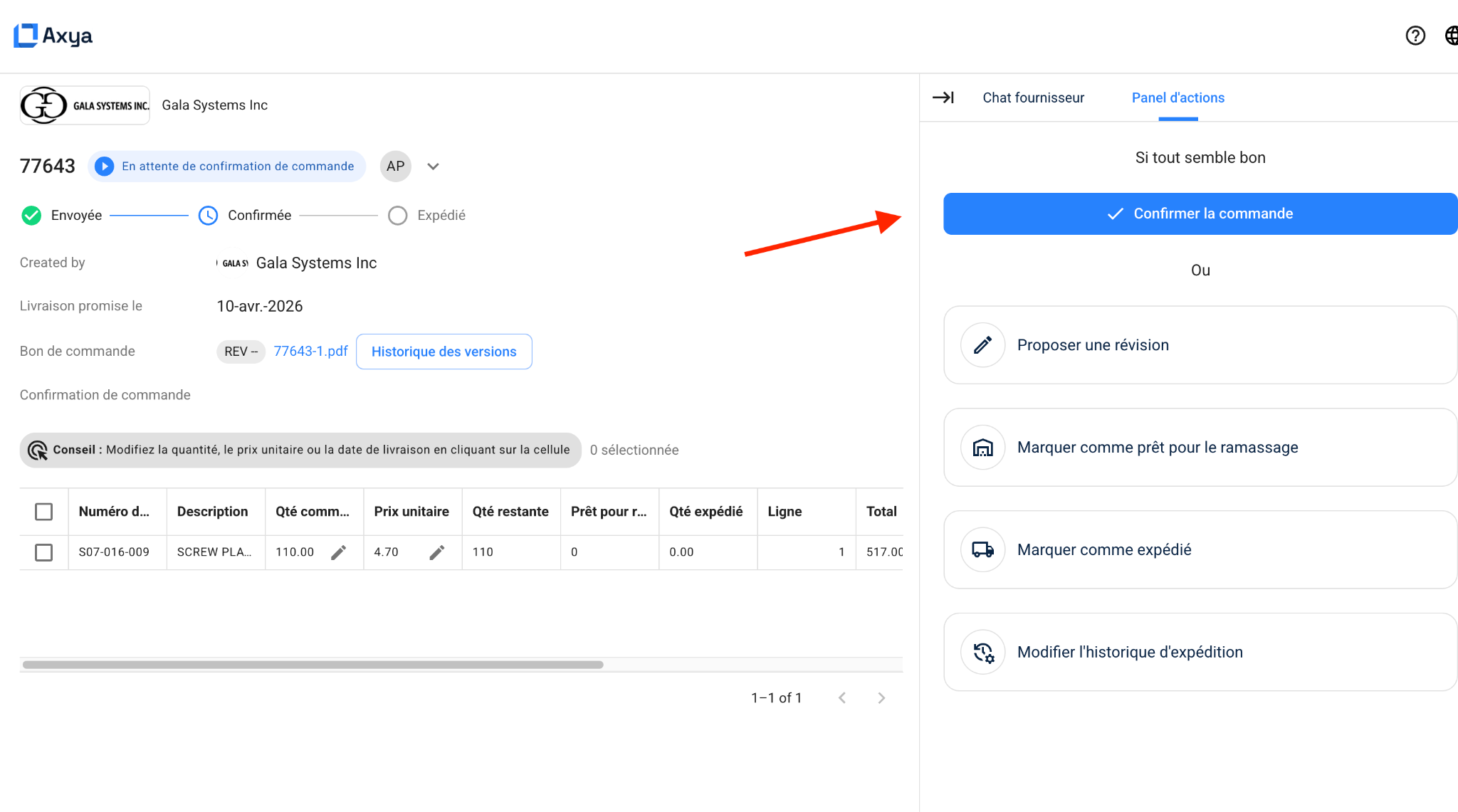Click Confirmer la commande
Screen dimensions: 1458x812
tap(1200, 213)
